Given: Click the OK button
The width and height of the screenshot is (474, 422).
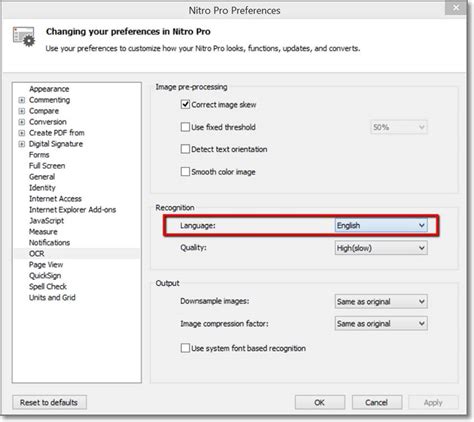Looking at the screenshot, I should pos(320,402).
